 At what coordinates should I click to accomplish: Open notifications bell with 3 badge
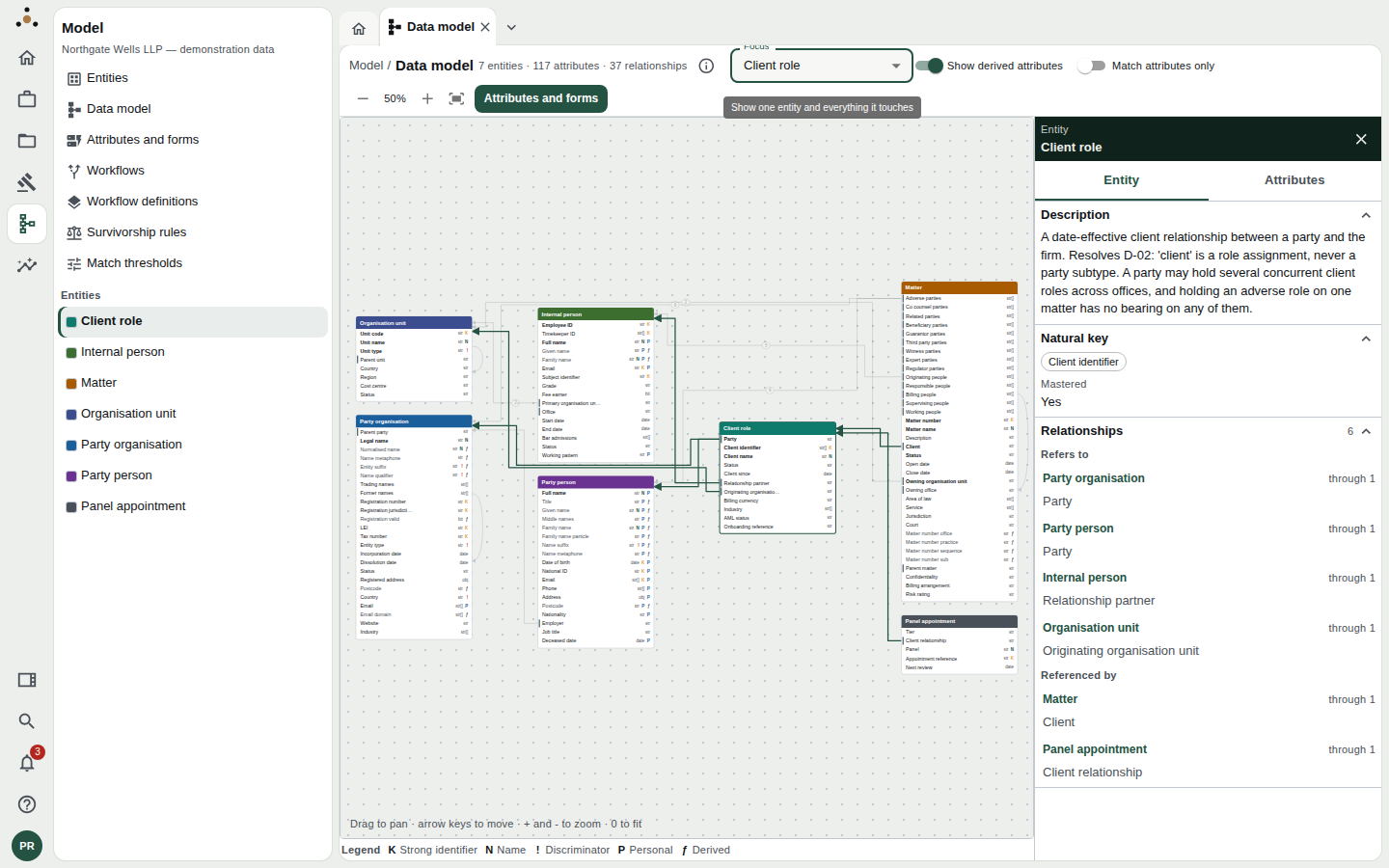tap(27, 763)
